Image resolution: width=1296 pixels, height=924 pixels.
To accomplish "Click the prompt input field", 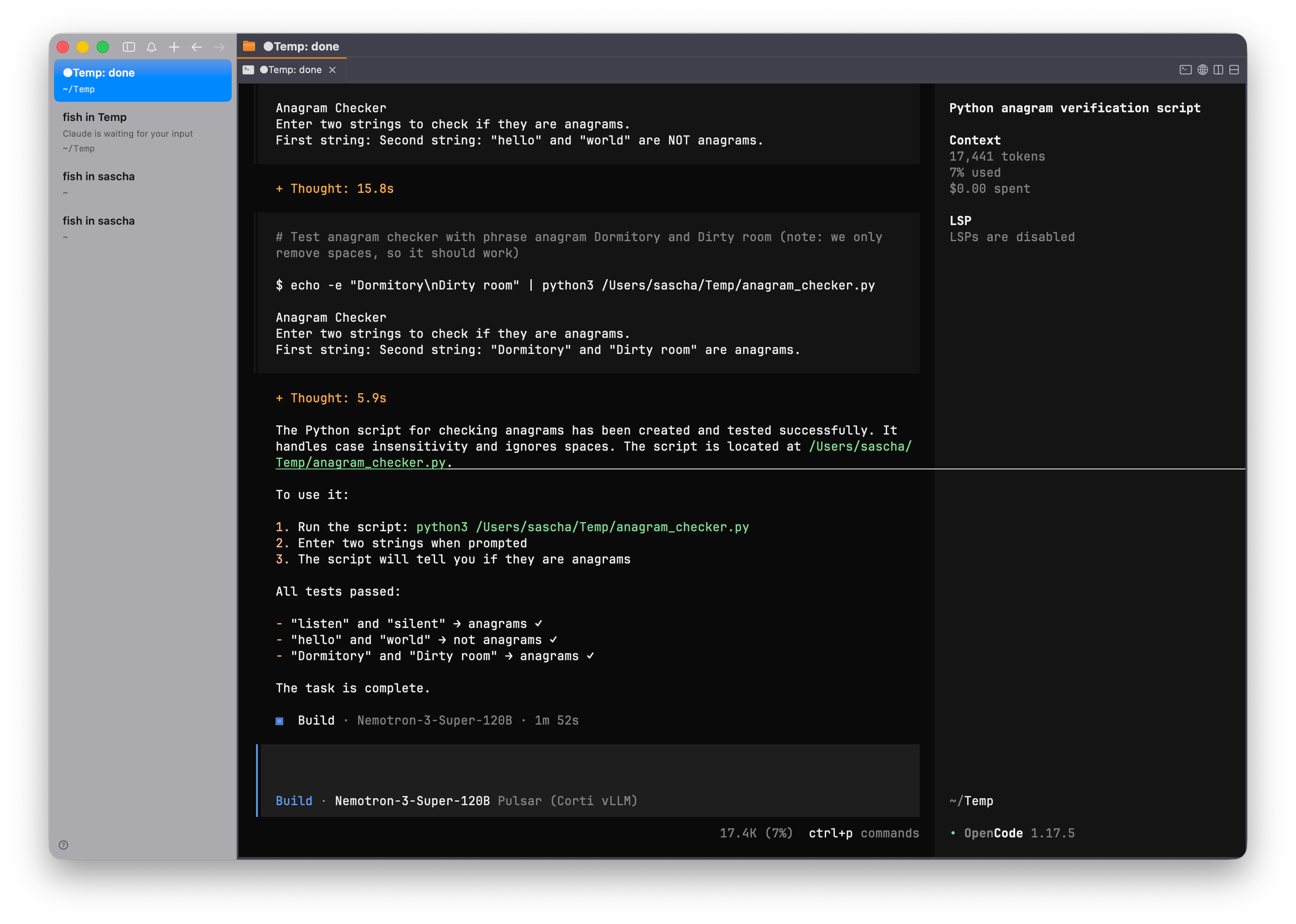I will pyautogui.click(x=588, y=781).
